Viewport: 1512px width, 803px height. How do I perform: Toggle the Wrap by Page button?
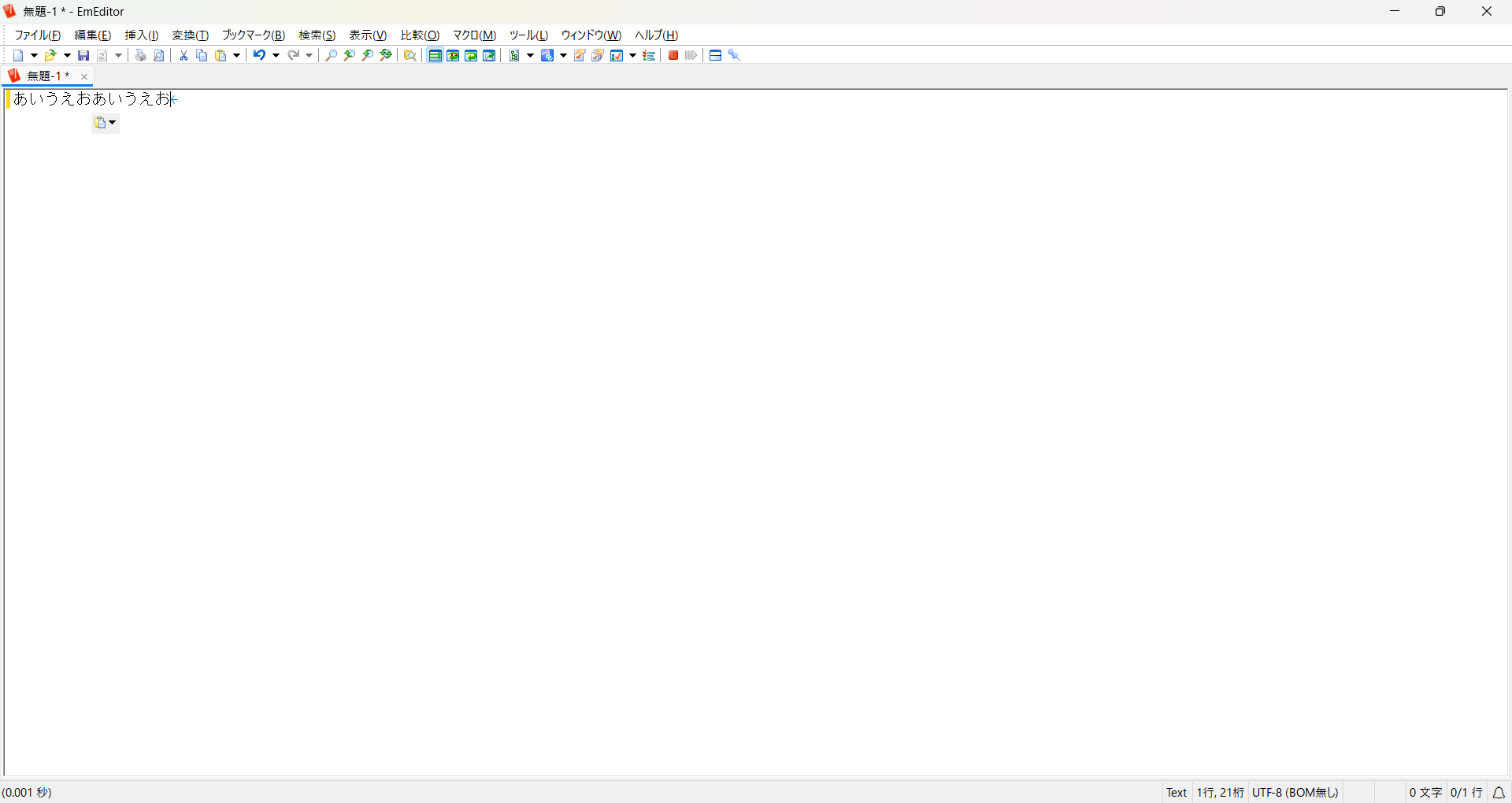click(x=489, y=55)
